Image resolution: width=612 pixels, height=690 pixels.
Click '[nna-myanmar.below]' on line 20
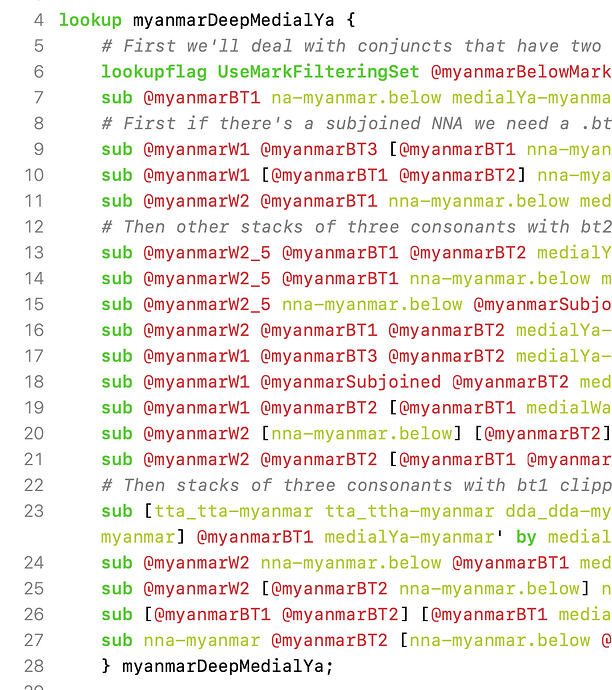pos(362,434)
